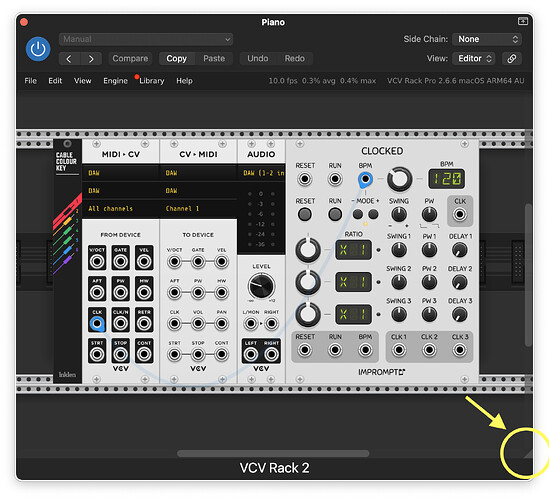Click the MODE minus button on Clocked
Viewport: 549px width, 499px height.
click(357, 214)
